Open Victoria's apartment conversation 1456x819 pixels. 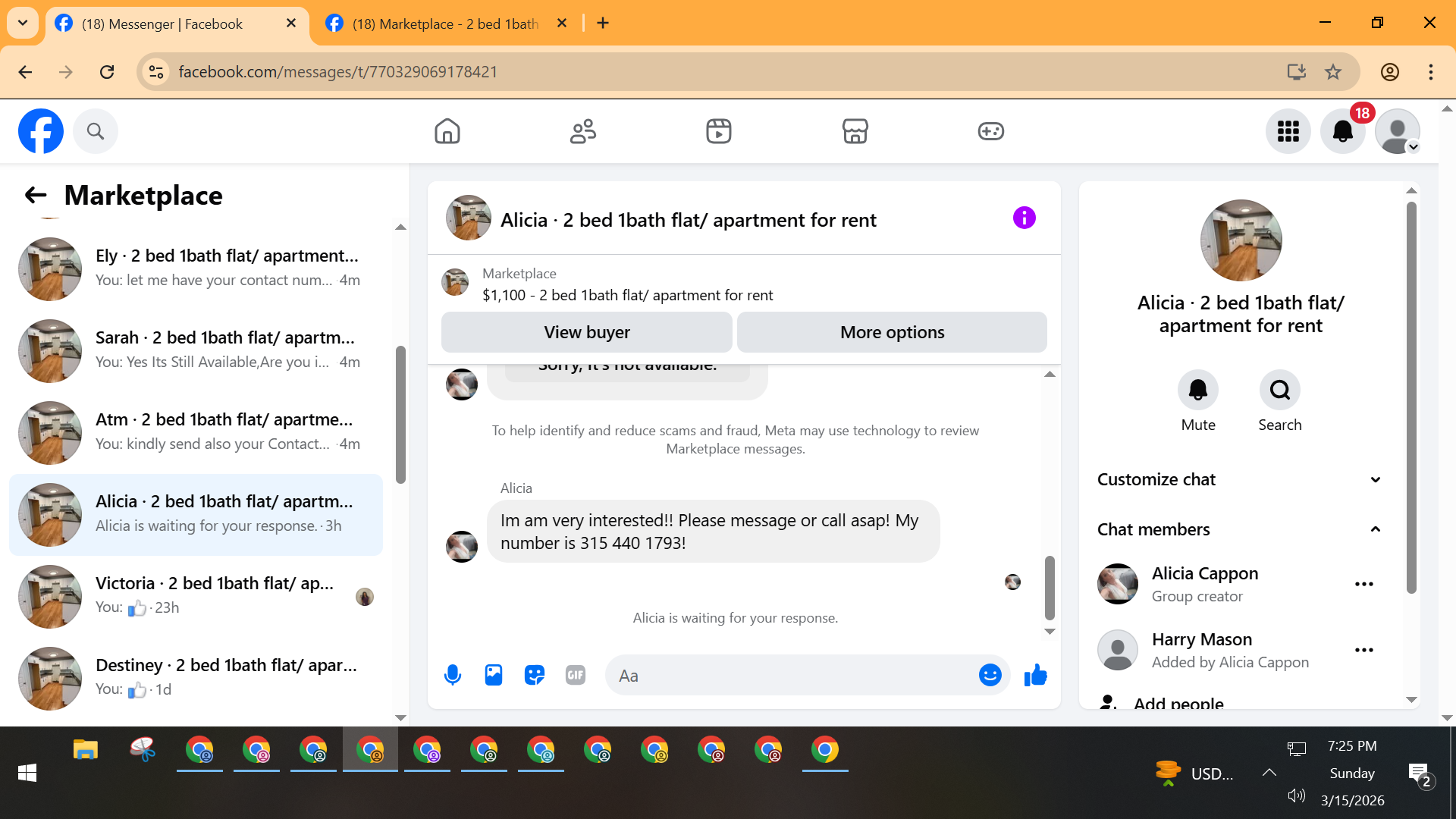click(196, 597)
